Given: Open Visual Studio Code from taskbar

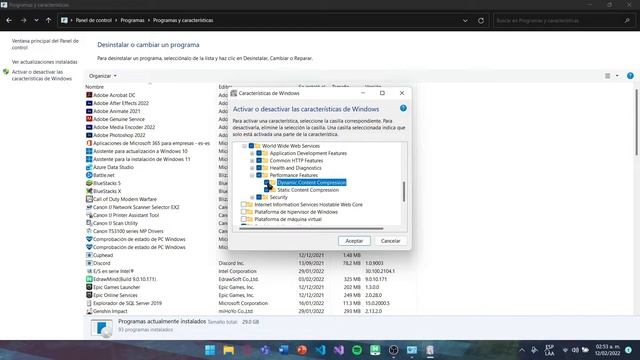Looking at the screenshot, I should pos(320,350).
